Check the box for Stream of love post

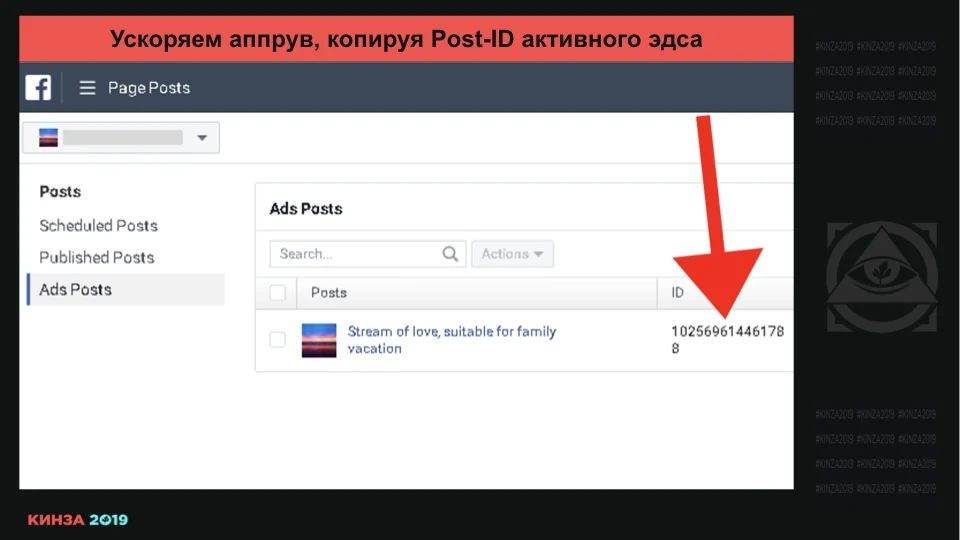pyautogui.click(x=277, y=339)
